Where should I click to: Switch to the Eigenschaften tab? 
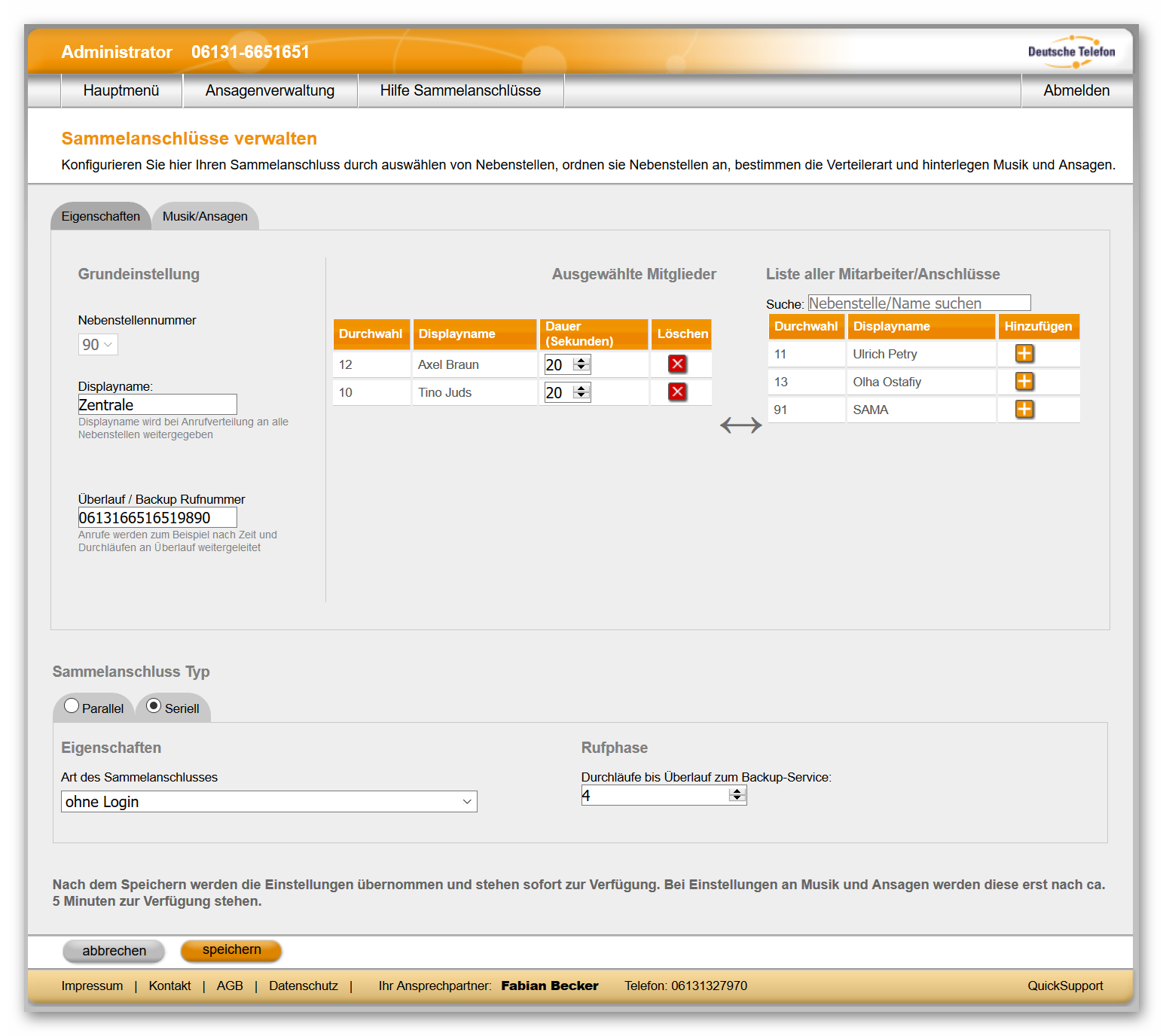coord(101,216)
